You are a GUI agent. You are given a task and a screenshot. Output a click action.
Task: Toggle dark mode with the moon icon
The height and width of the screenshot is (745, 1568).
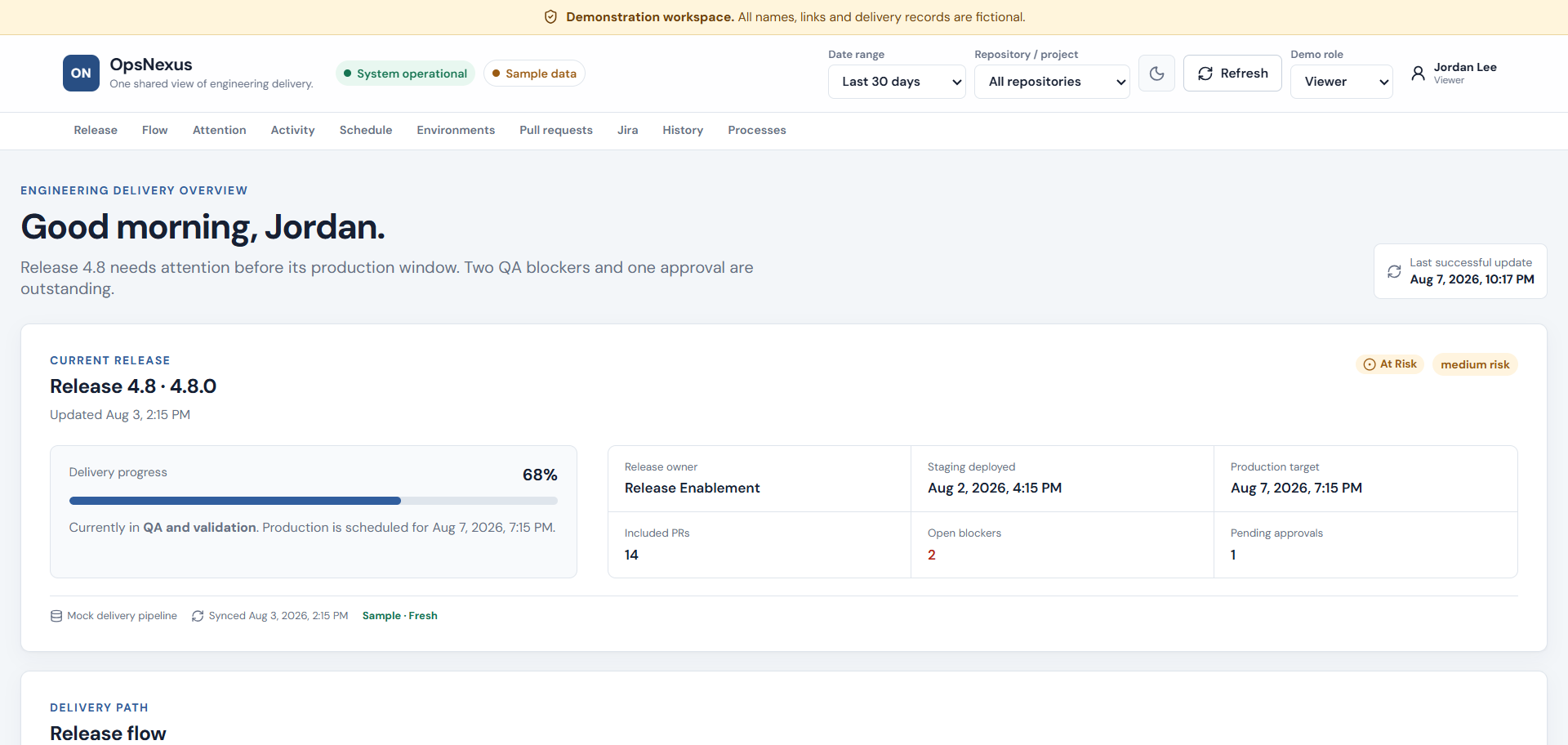pos(1156,74)
